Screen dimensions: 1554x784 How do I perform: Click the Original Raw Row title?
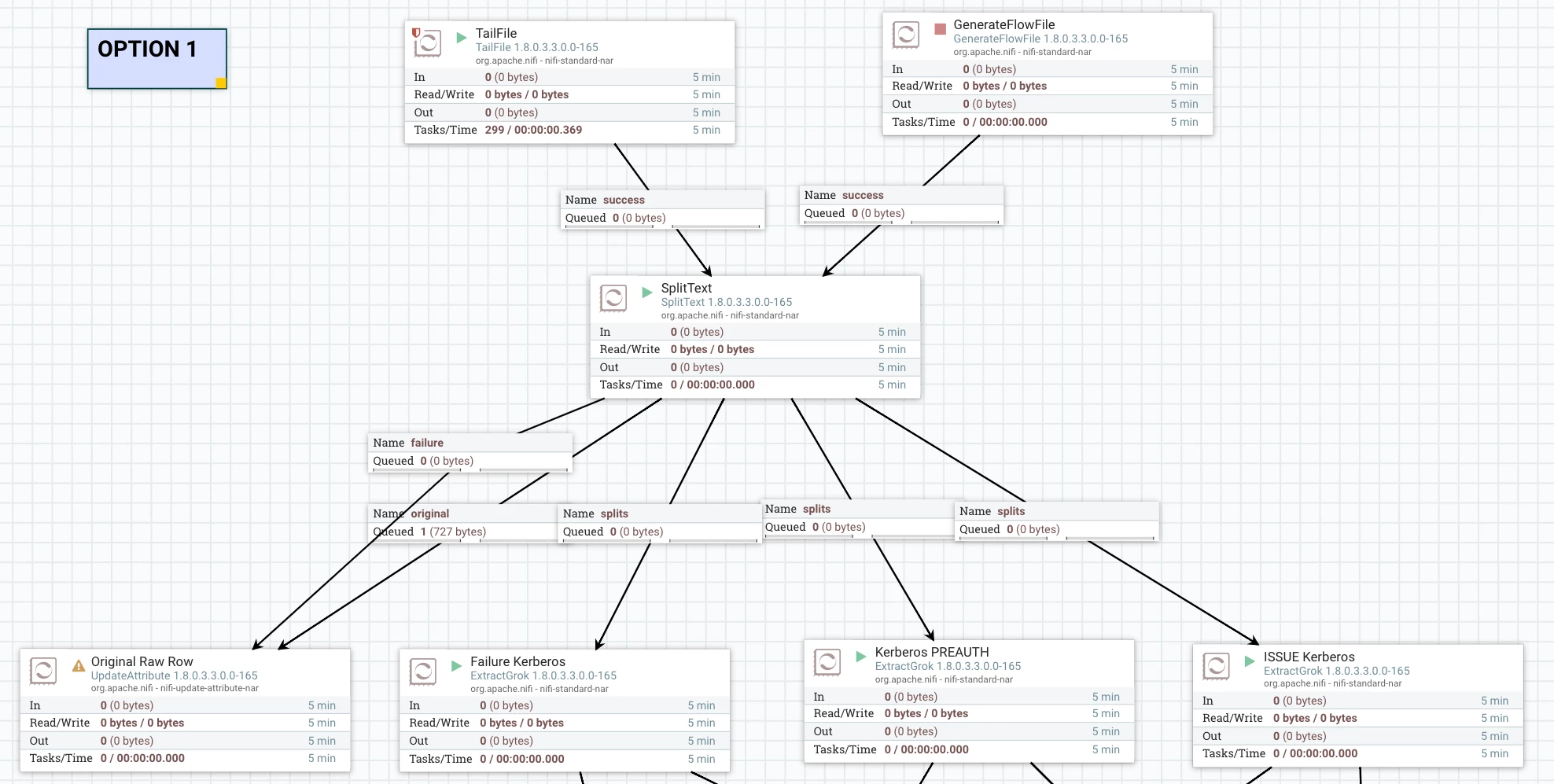142,661
